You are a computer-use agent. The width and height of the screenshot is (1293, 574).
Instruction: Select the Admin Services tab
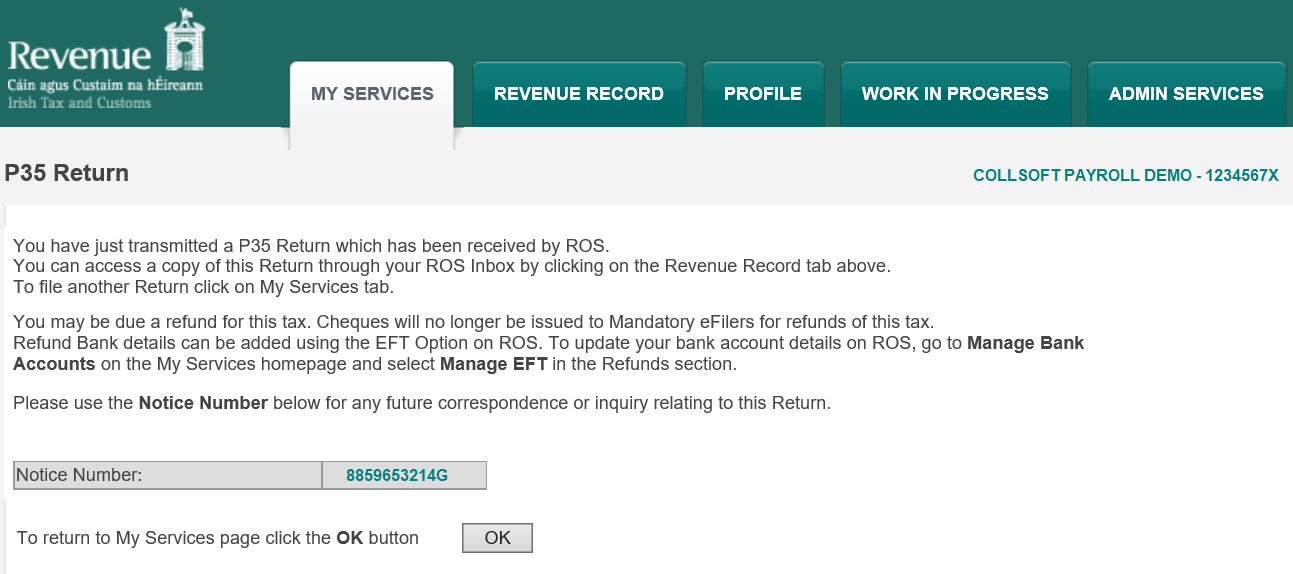(x=1185, y=94)
